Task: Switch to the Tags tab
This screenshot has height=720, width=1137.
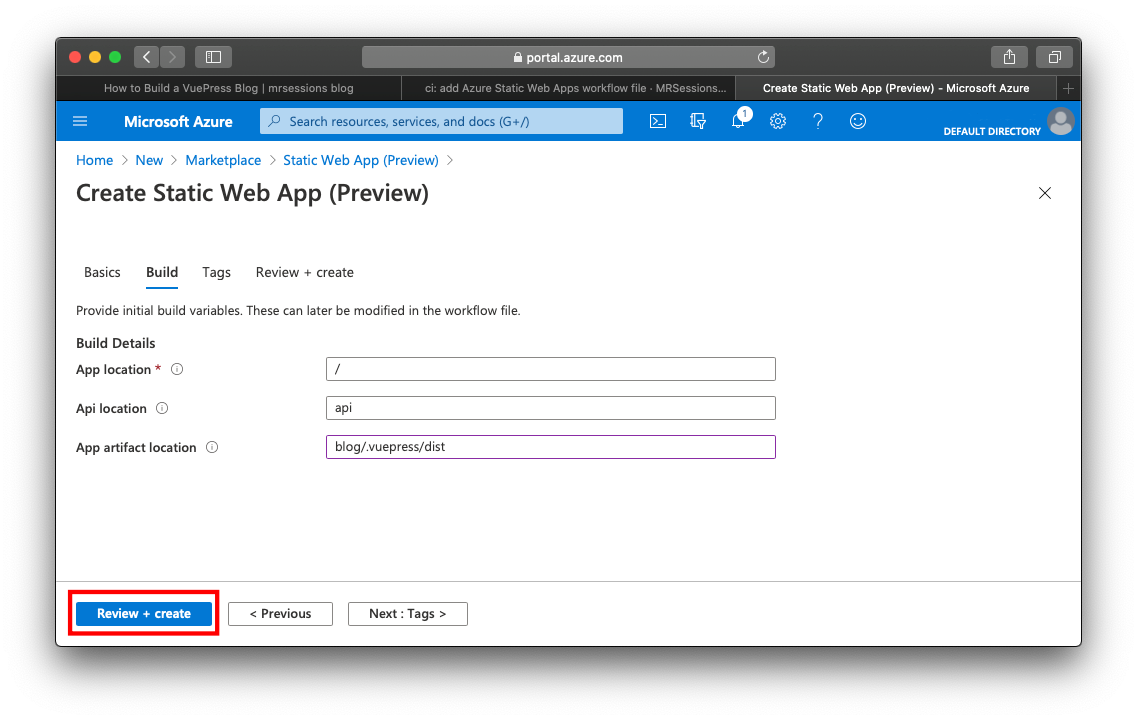Action: 216,273
